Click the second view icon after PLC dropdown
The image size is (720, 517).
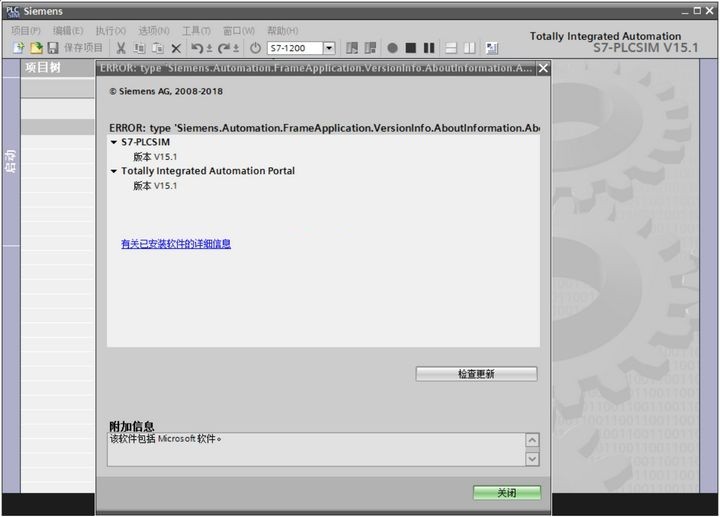(x=370, y=48)
